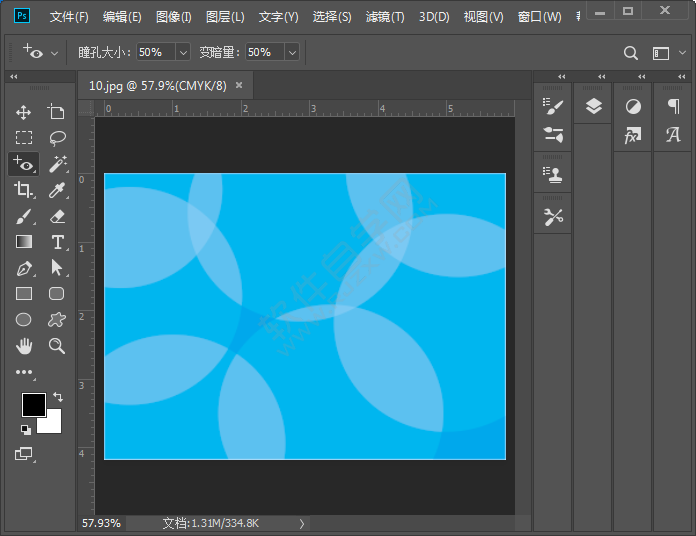Select the Rounded Rectangle tool
The height and width of the screenshot is (536, 696).
pyautogui.click(x=56, y=294)
